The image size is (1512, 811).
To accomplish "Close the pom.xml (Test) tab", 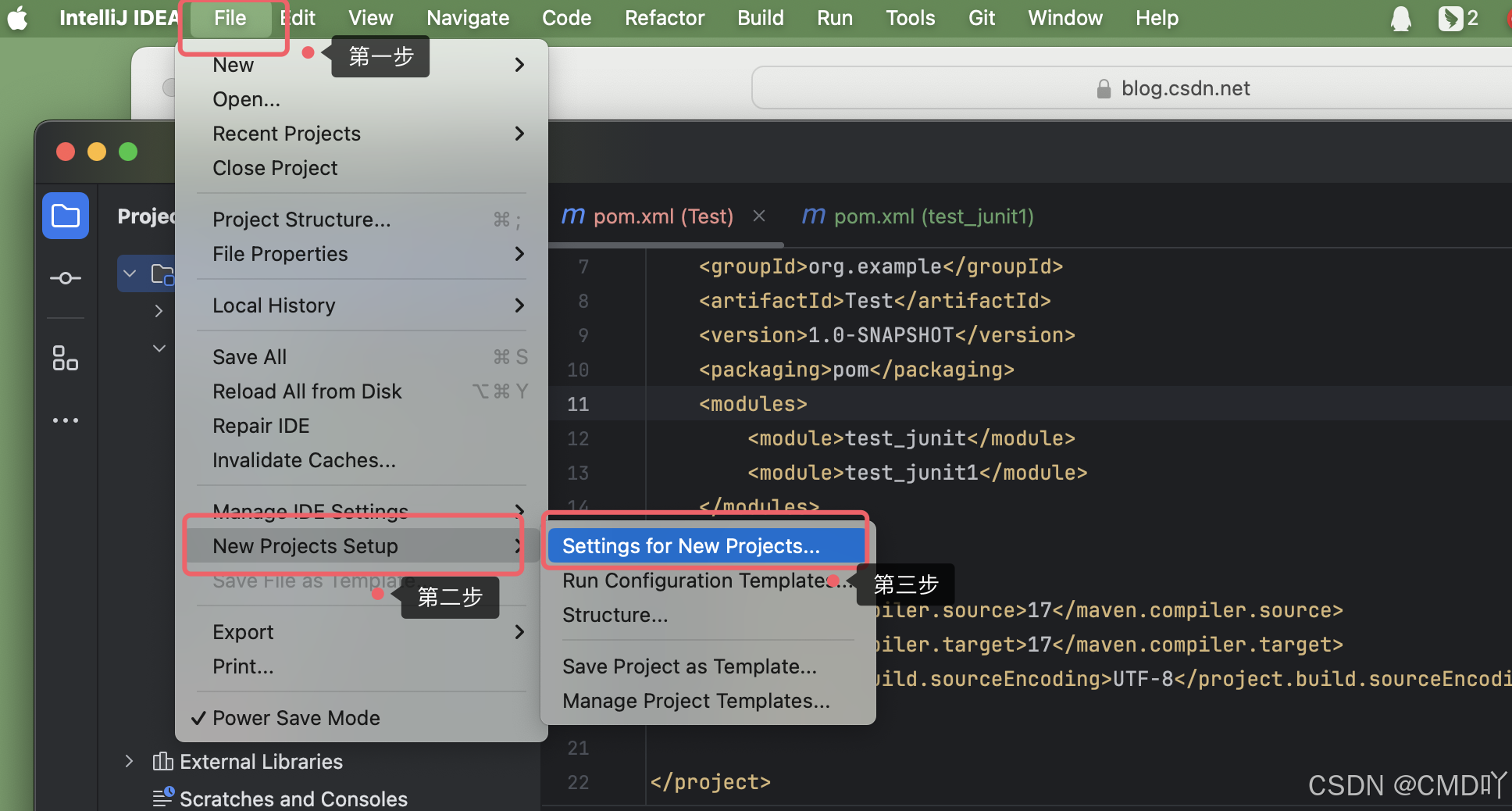I will tap(759, 216).
